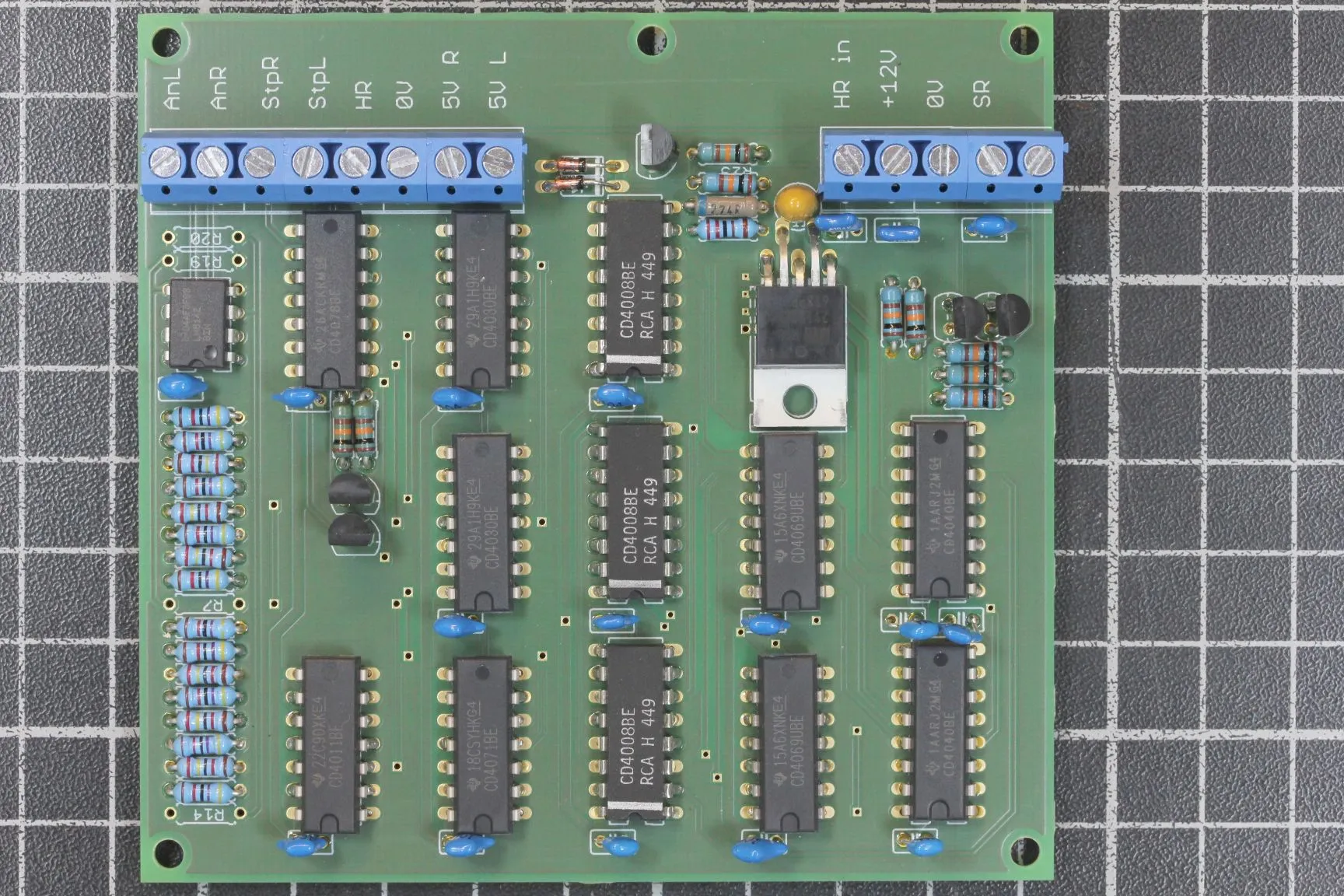Click the AnL silkscreen label
Screen dimensions: 1344x896
pyautogui.click(x=173, y=89)
